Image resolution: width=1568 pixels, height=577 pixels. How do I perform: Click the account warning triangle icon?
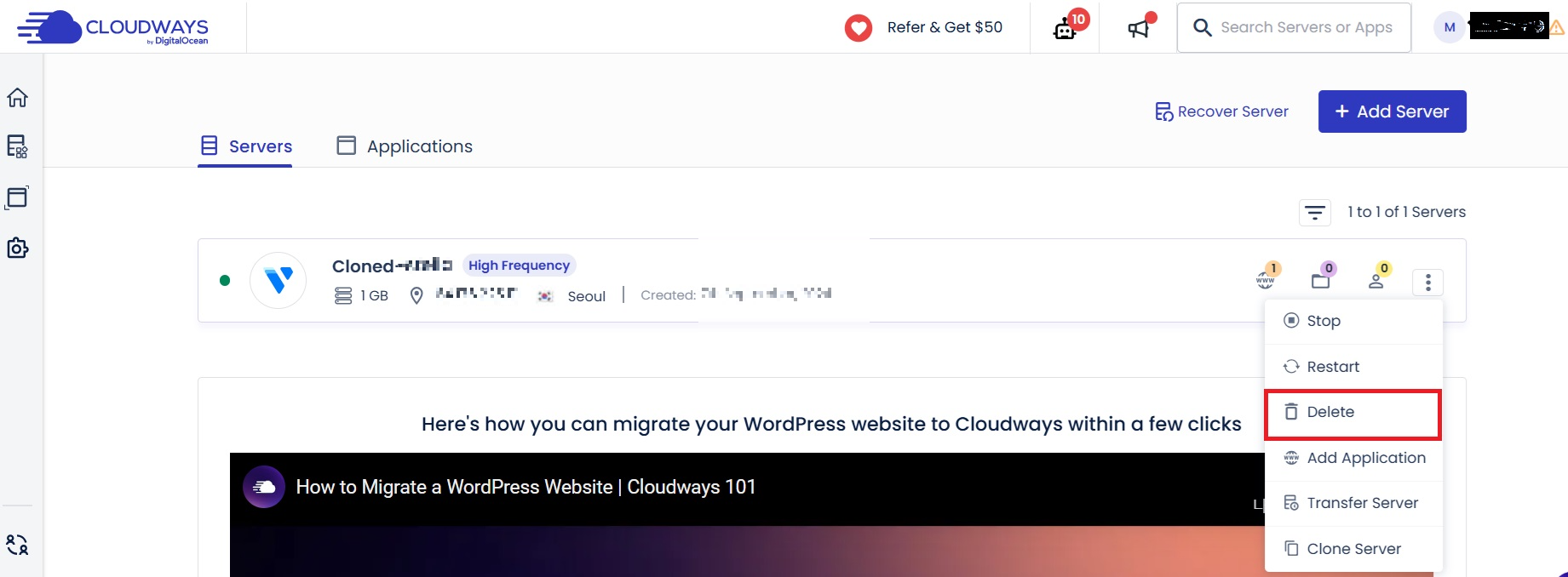coord(1556,27)
